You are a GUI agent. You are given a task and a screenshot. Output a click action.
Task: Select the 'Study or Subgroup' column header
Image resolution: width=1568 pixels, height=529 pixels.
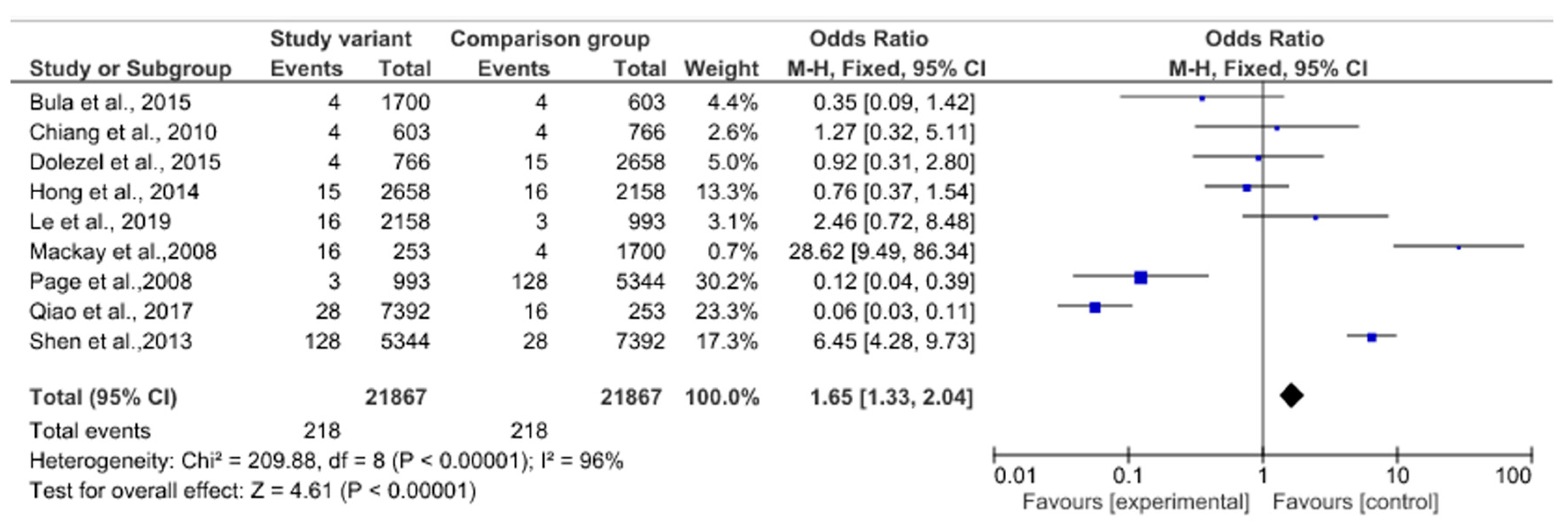[x=130, y=69]
